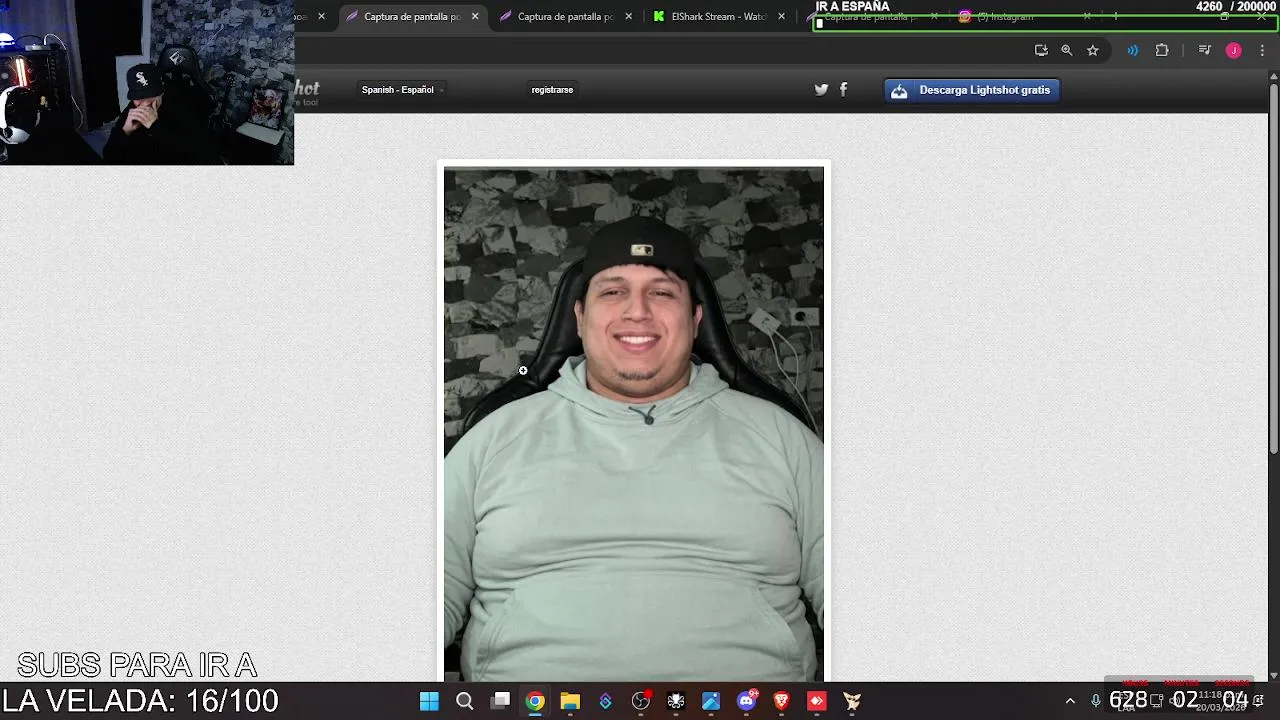This screenshot has height=720, width=1280.
Task: Click the purple-blue diamond app taskbar icon
Action: click(605, 701)
